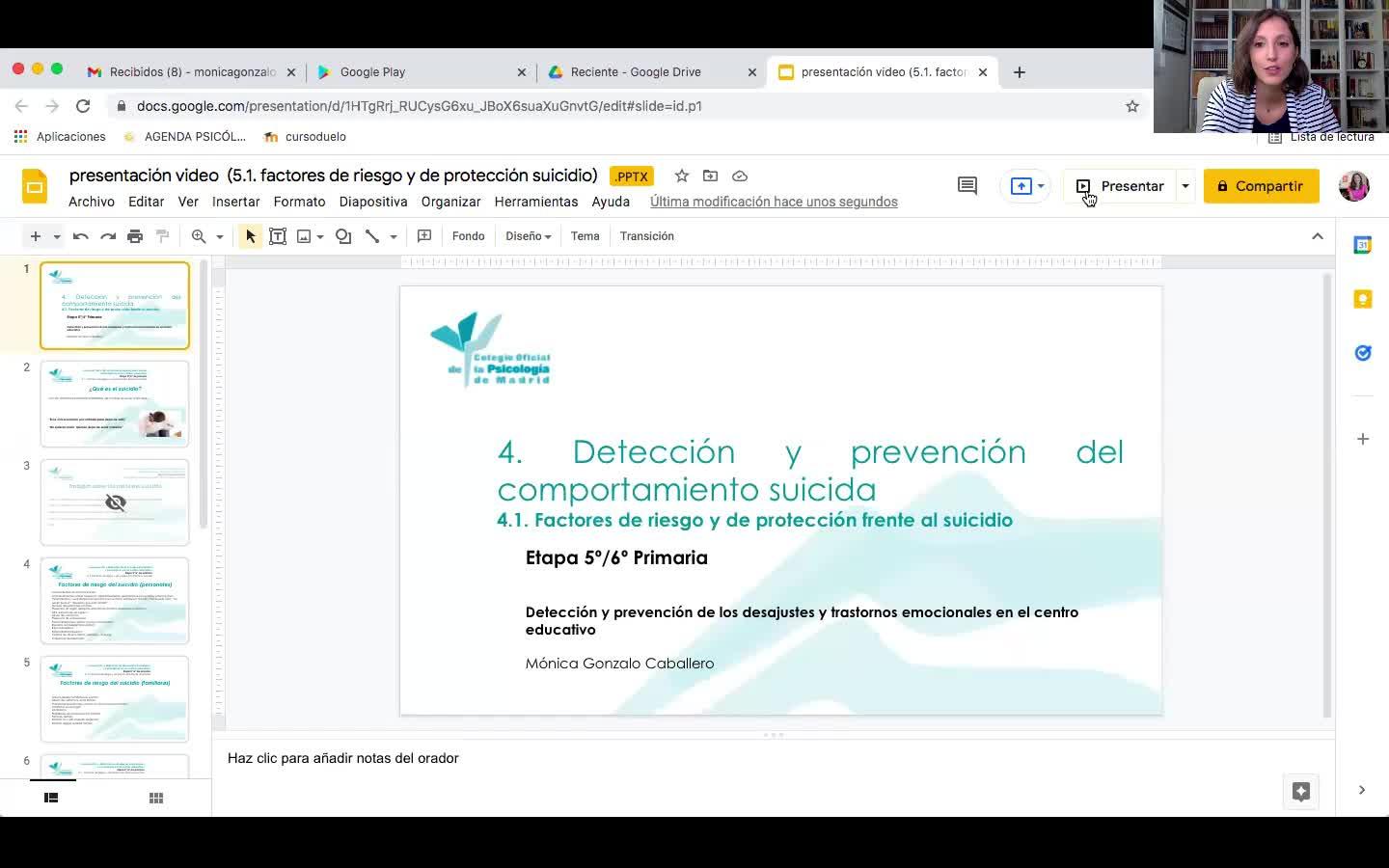This screenshot has height=868, width=1389.
Task: Open the Google account avatar
Action: [x=1354, y=186]
